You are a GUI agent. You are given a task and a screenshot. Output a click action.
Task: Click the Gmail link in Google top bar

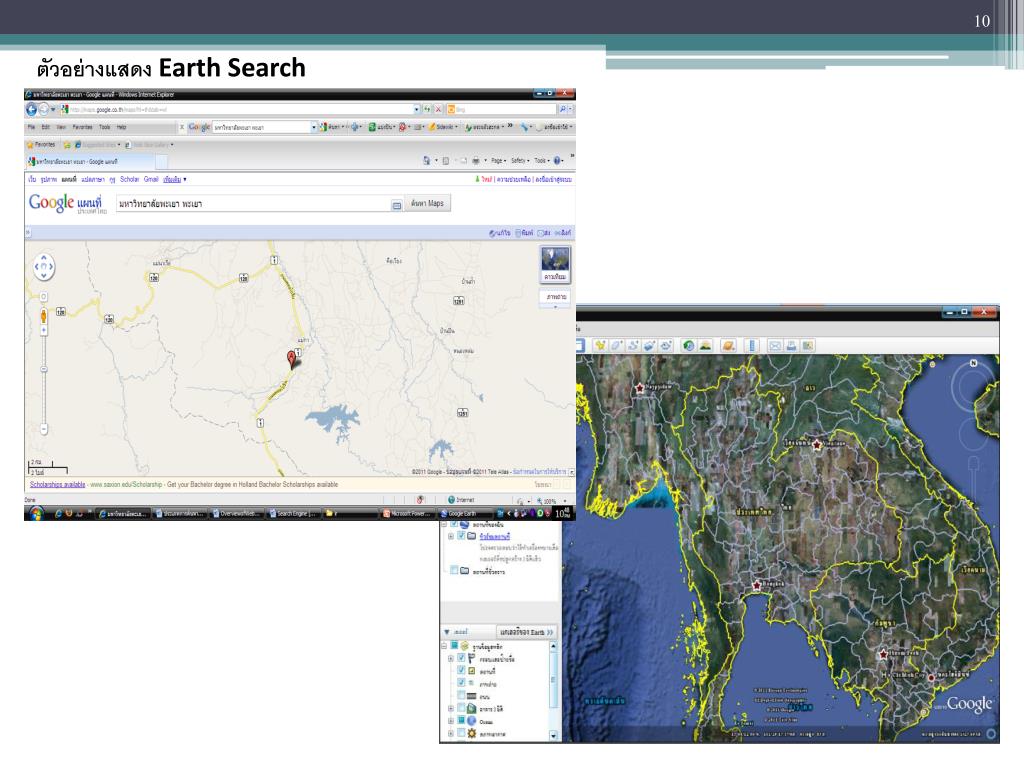(151, 179)
